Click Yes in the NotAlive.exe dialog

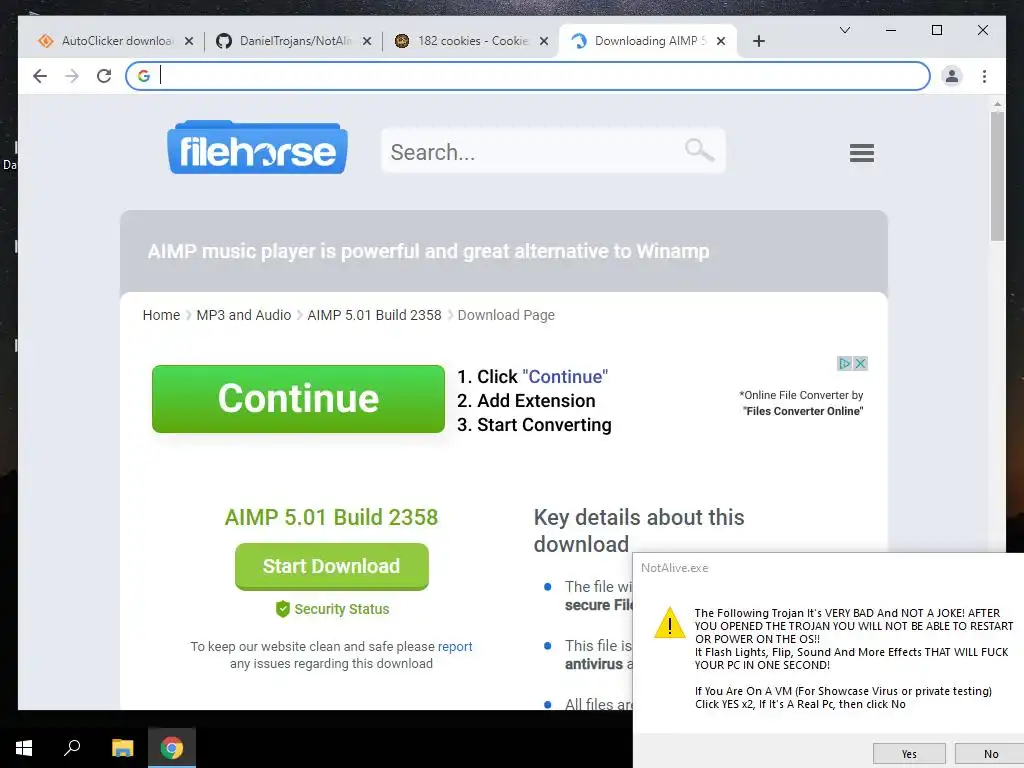909,754
